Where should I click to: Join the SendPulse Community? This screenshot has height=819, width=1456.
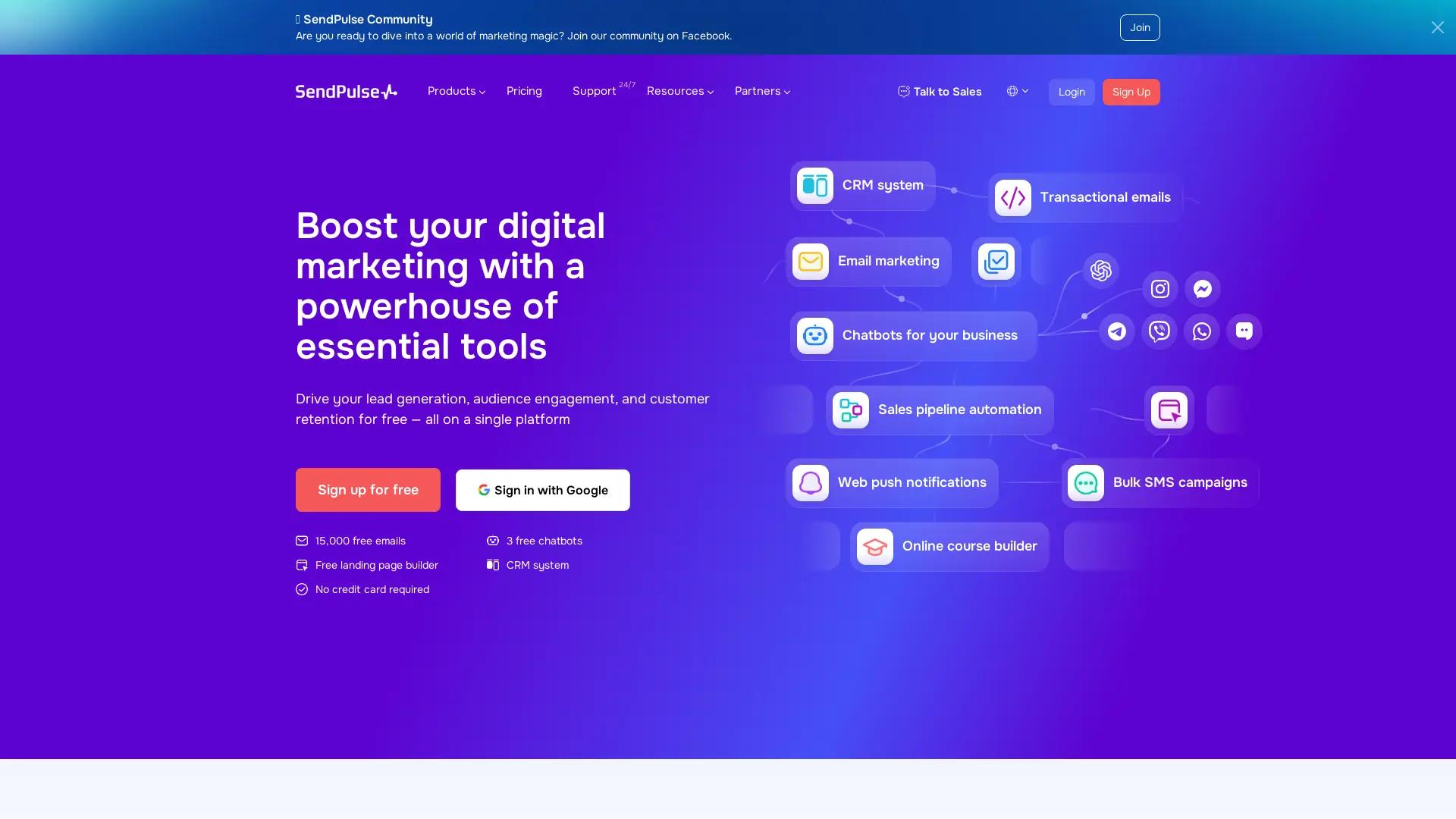(1140, 27)
